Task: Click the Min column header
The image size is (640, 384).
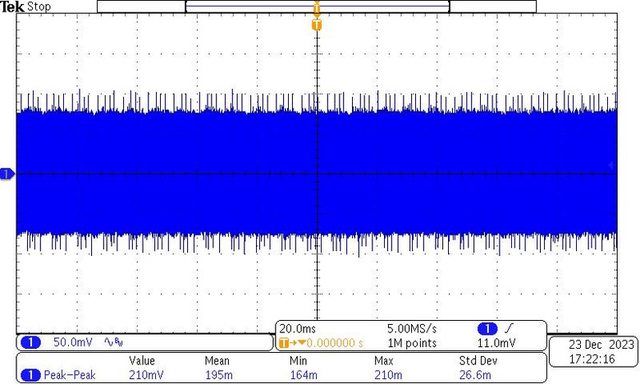Action: click(298, 361)
